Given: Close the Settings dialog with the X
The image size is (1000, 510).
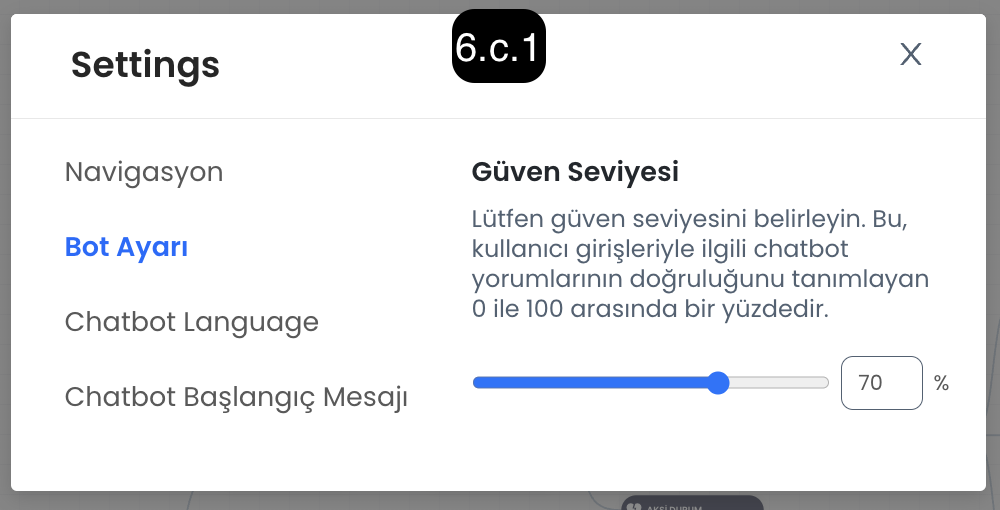Looking at the screenshot, I should 911,54.
